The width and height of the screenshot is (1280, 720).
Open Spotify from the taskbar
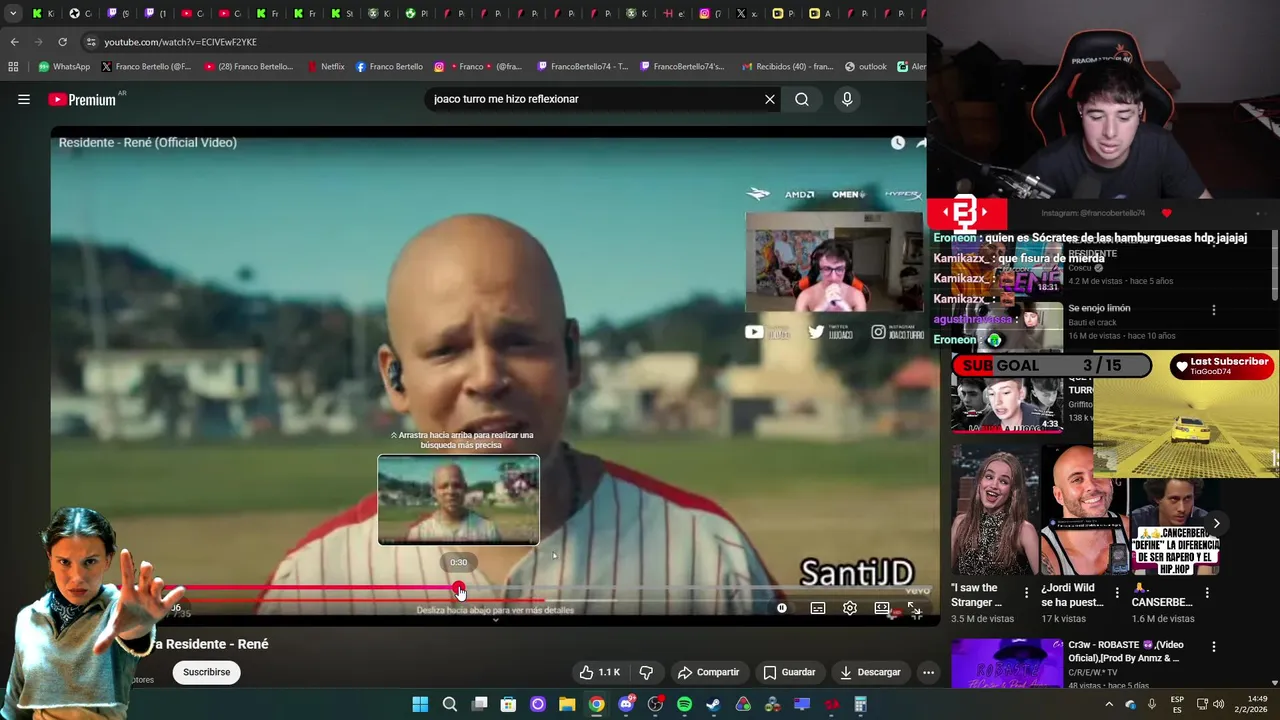pos(684,705)
